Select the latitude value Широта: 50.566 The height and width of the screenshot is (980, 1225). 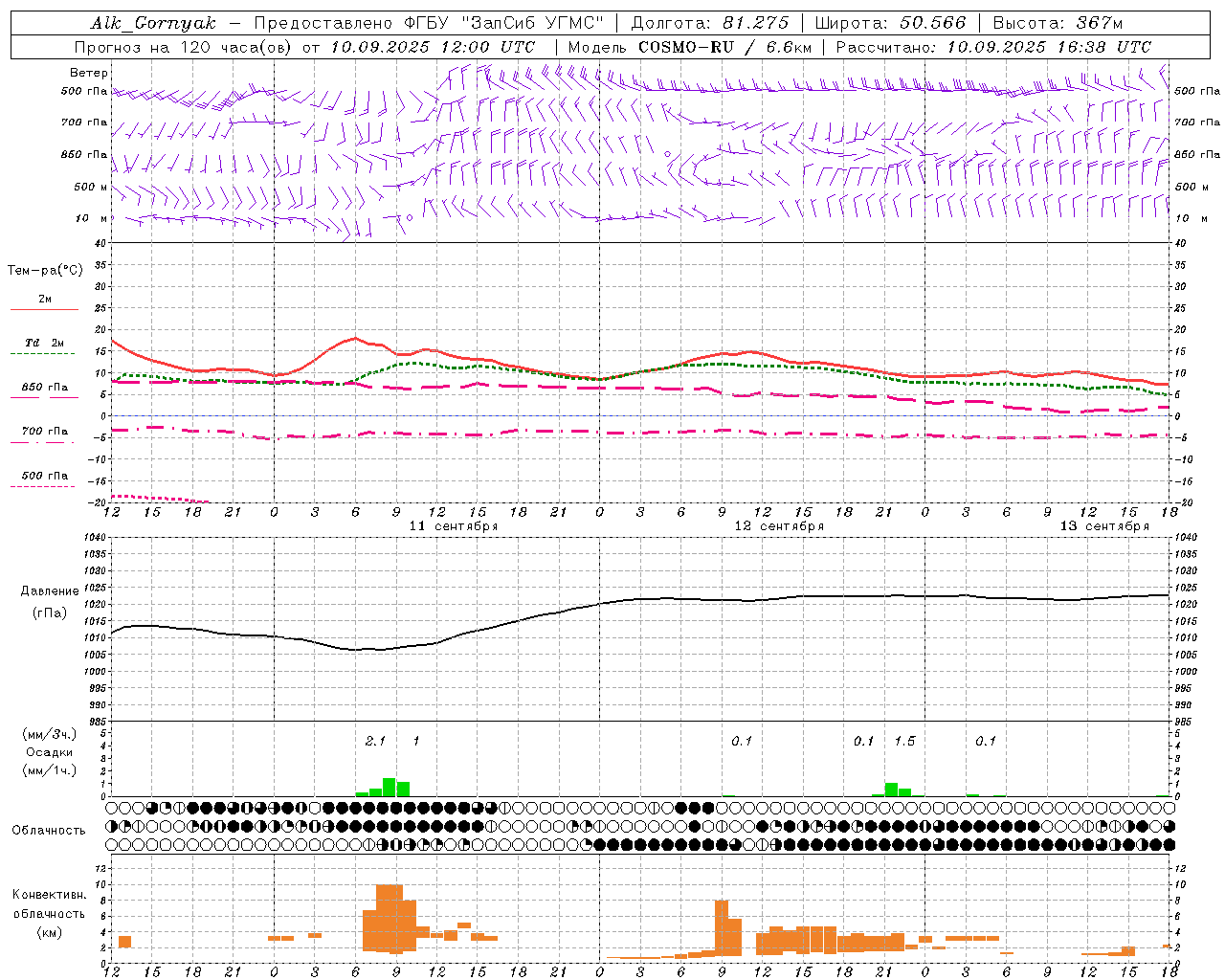(890, 23)
